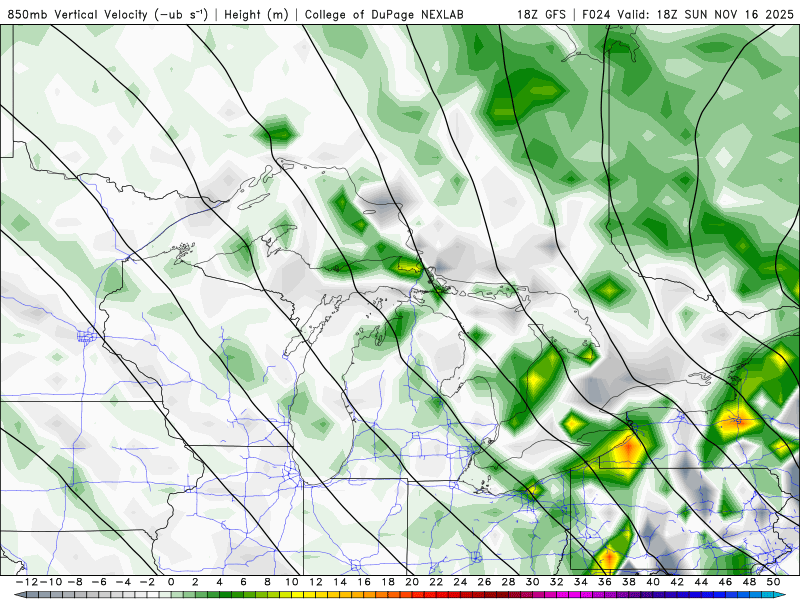Screen dimensions: 800x600
Task: Click the '-4' value on color scale
Action: 123,582
